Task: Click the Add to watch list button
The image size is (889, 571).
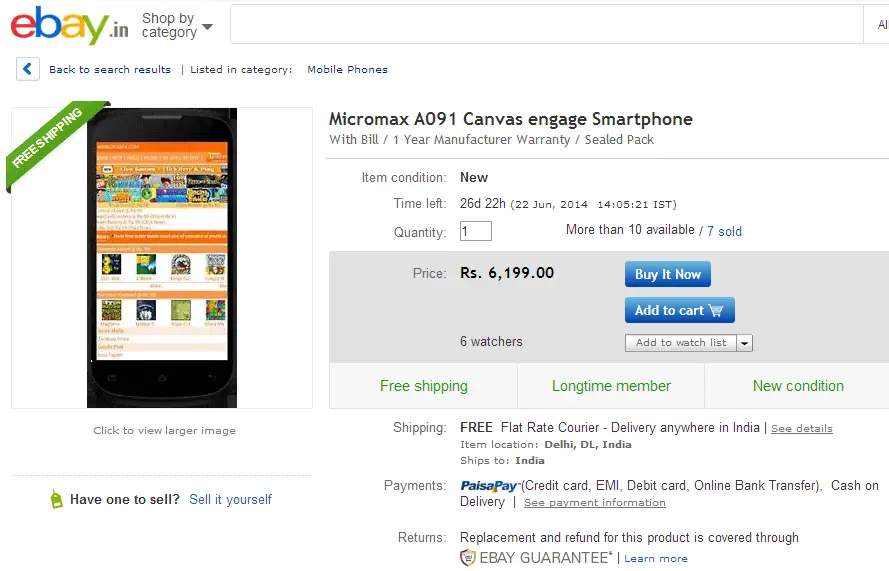Action: tap(680, 342)
